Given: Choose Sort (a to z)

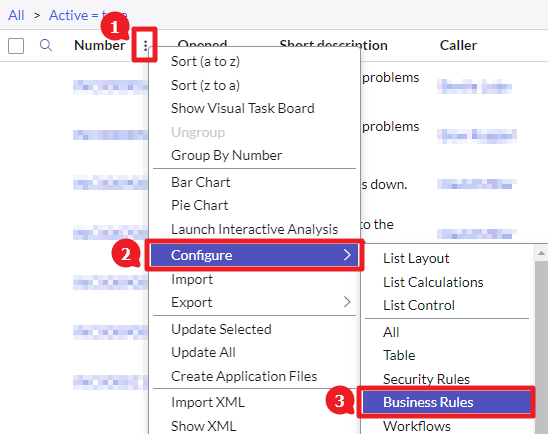Looking at the screenshot, I should [x=205, y=62].
